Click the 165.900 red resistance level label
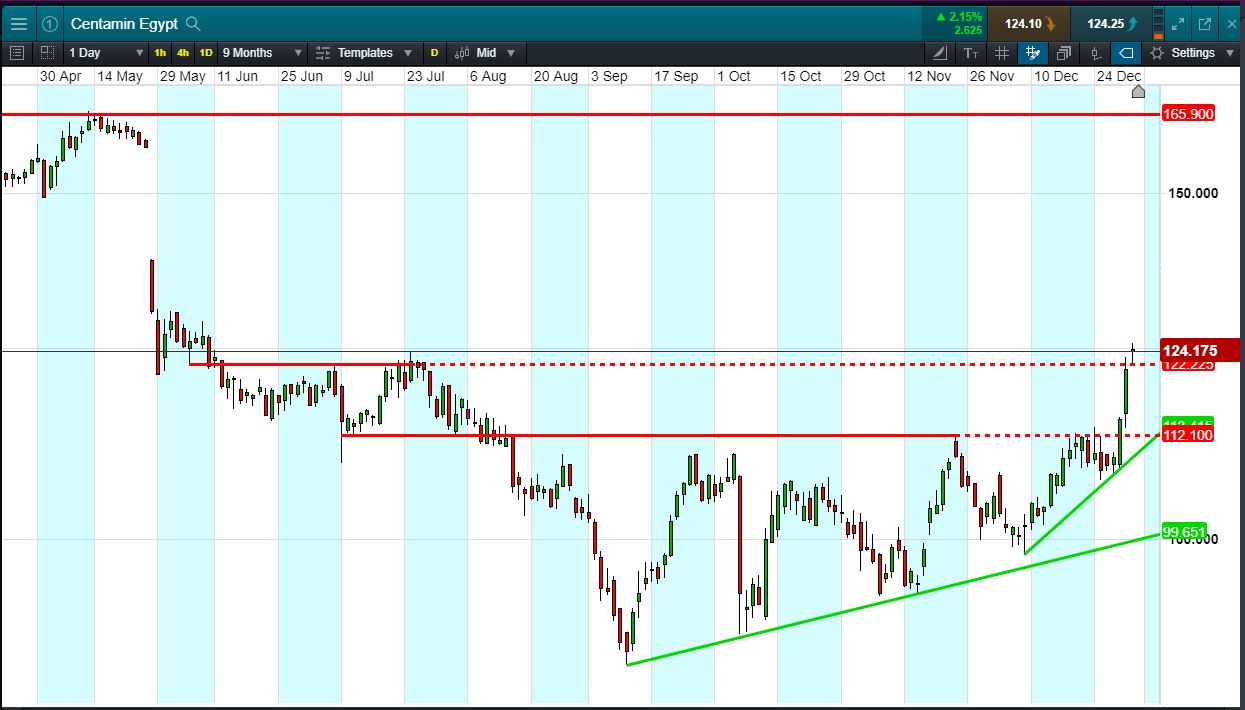 pyautogui.click(x=1188, y=114)
